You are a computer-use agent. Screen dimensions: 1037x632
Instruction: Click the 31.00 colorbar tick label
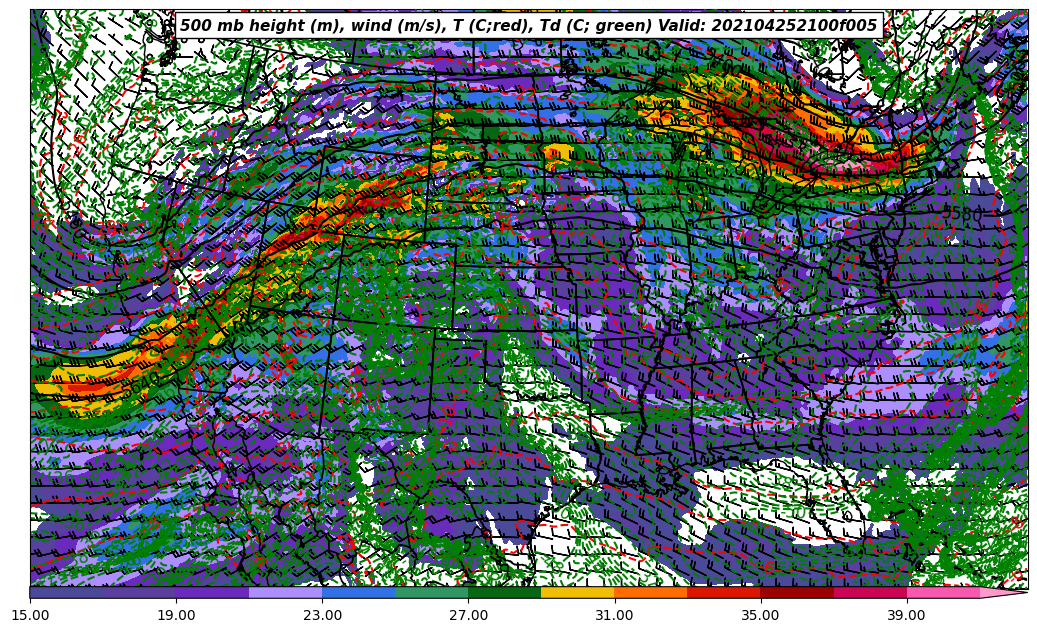pyautogui.click(x=614, y=616)
